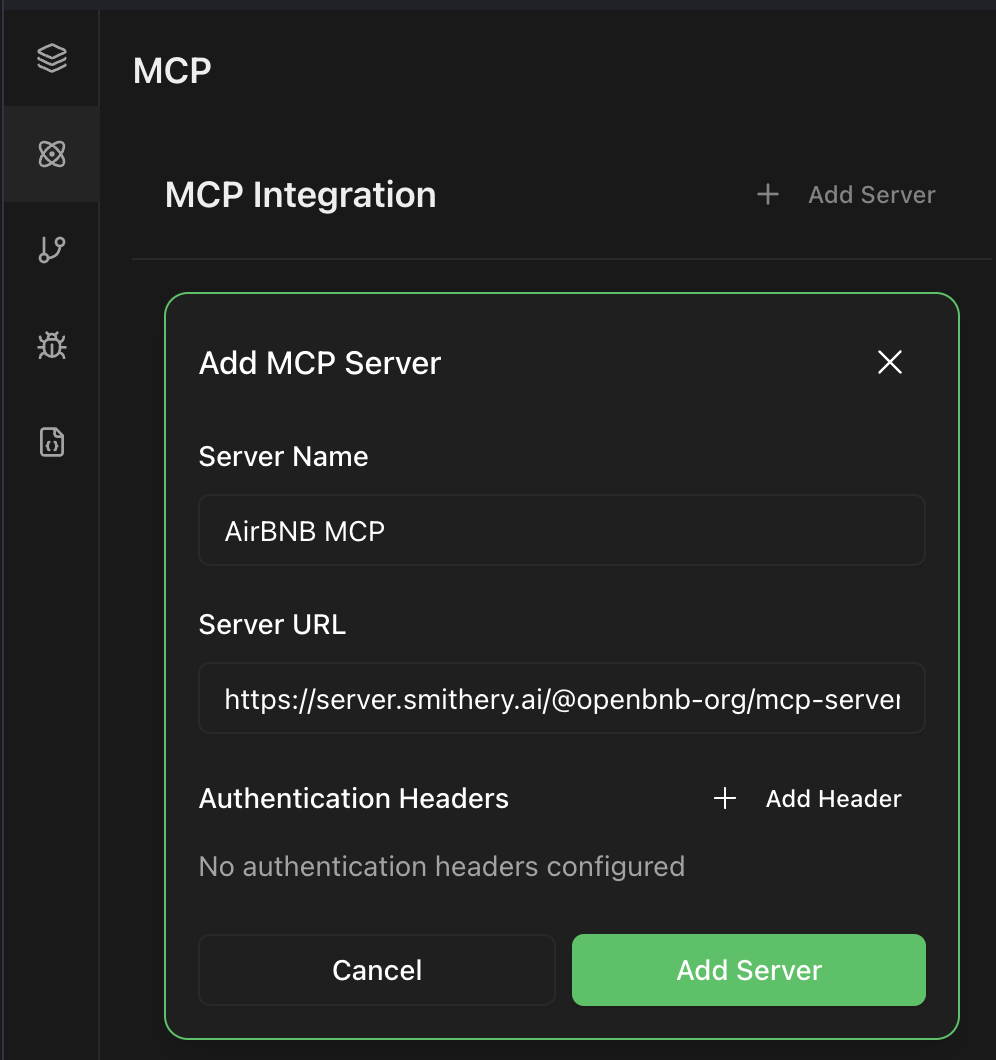Image resolution: width=996 pixels, height=1060 pixels.
Task: Click the Add Header text link
Action: (x=833, y=798)
